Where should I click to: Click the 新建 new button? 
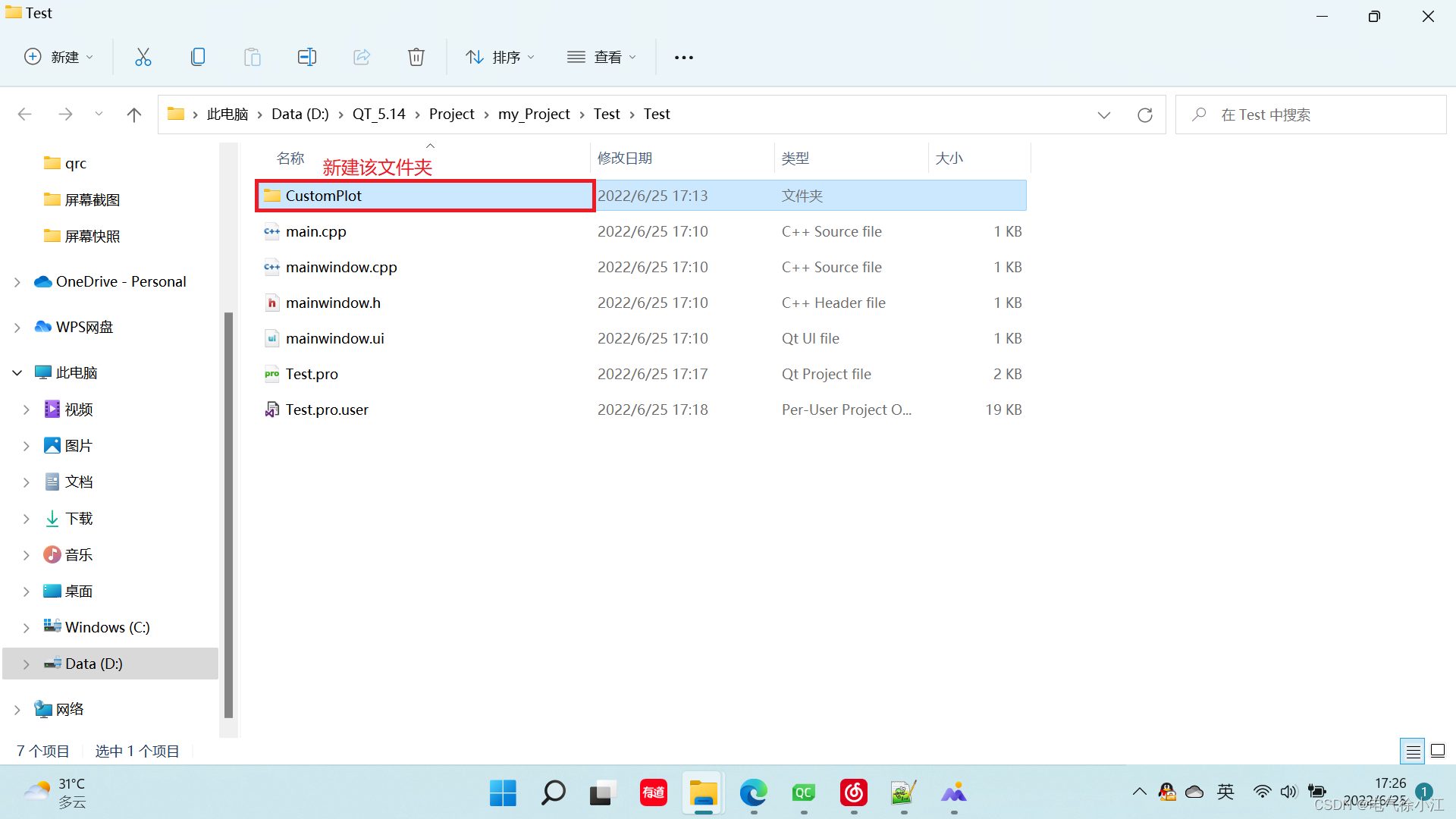click(x=59, y=57)
